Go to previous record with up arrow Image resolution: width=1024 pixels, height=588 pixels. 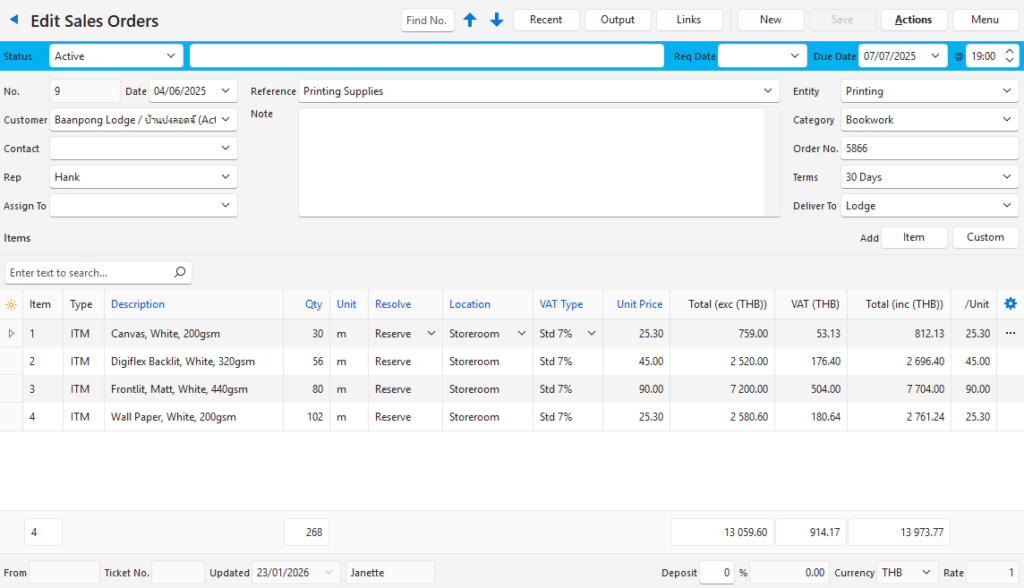(470, 20)
